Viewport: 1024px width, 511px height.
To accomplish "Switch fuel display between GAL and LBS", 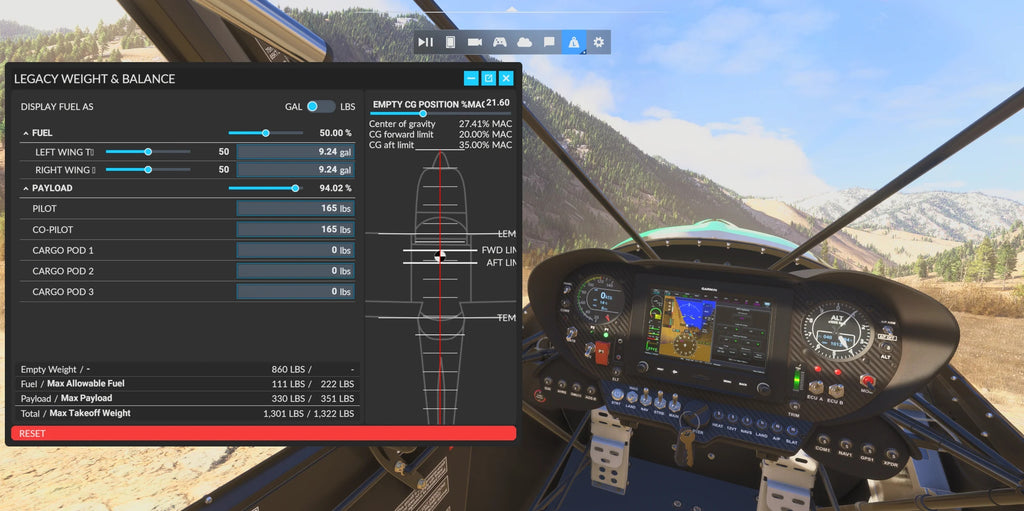I will pos(320,106).
